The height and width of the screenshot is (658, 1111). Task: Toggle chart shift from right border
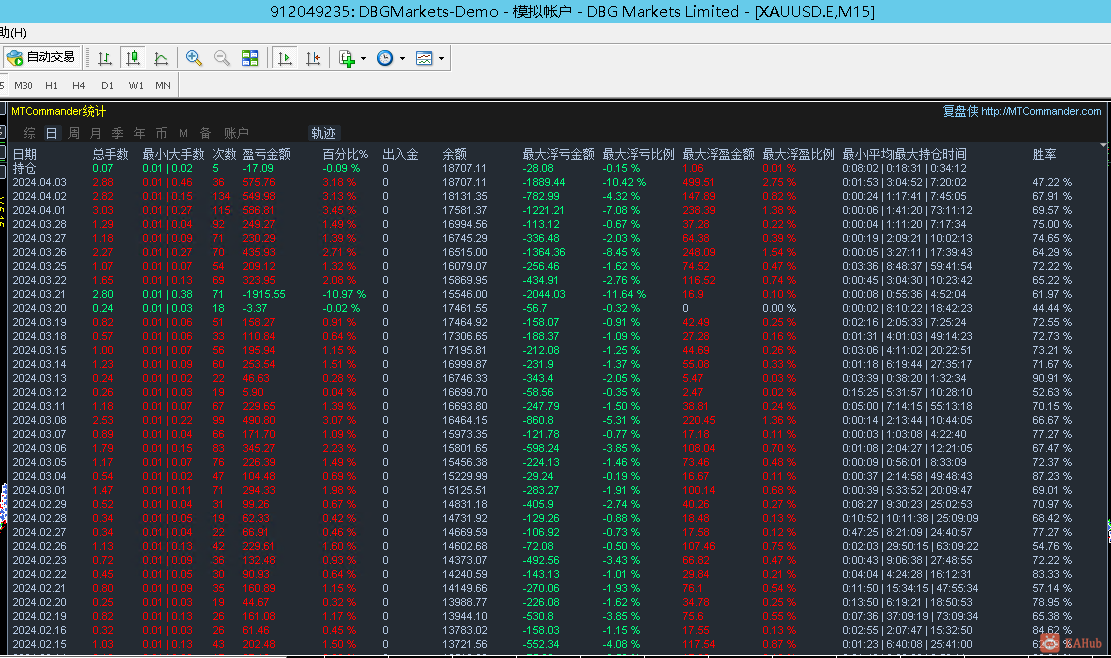tap(313, 58)
